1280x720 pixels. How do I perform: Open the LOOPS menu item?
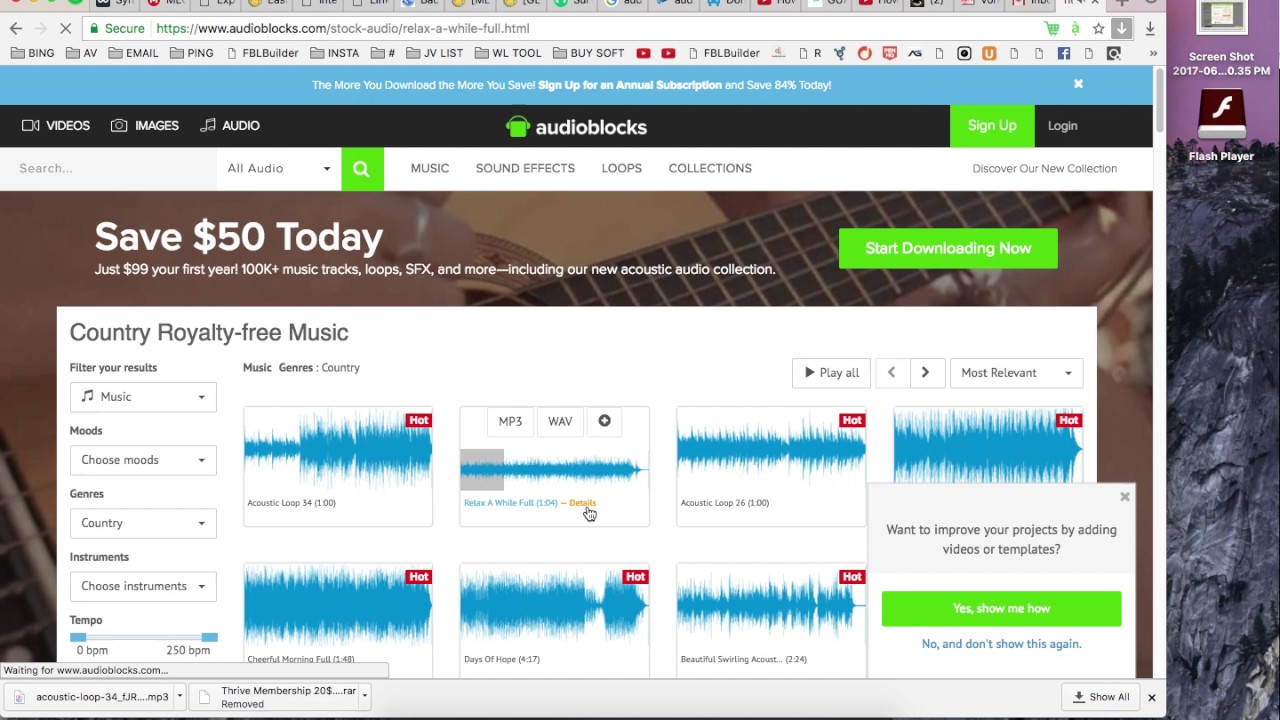click(x=622, y=168)
